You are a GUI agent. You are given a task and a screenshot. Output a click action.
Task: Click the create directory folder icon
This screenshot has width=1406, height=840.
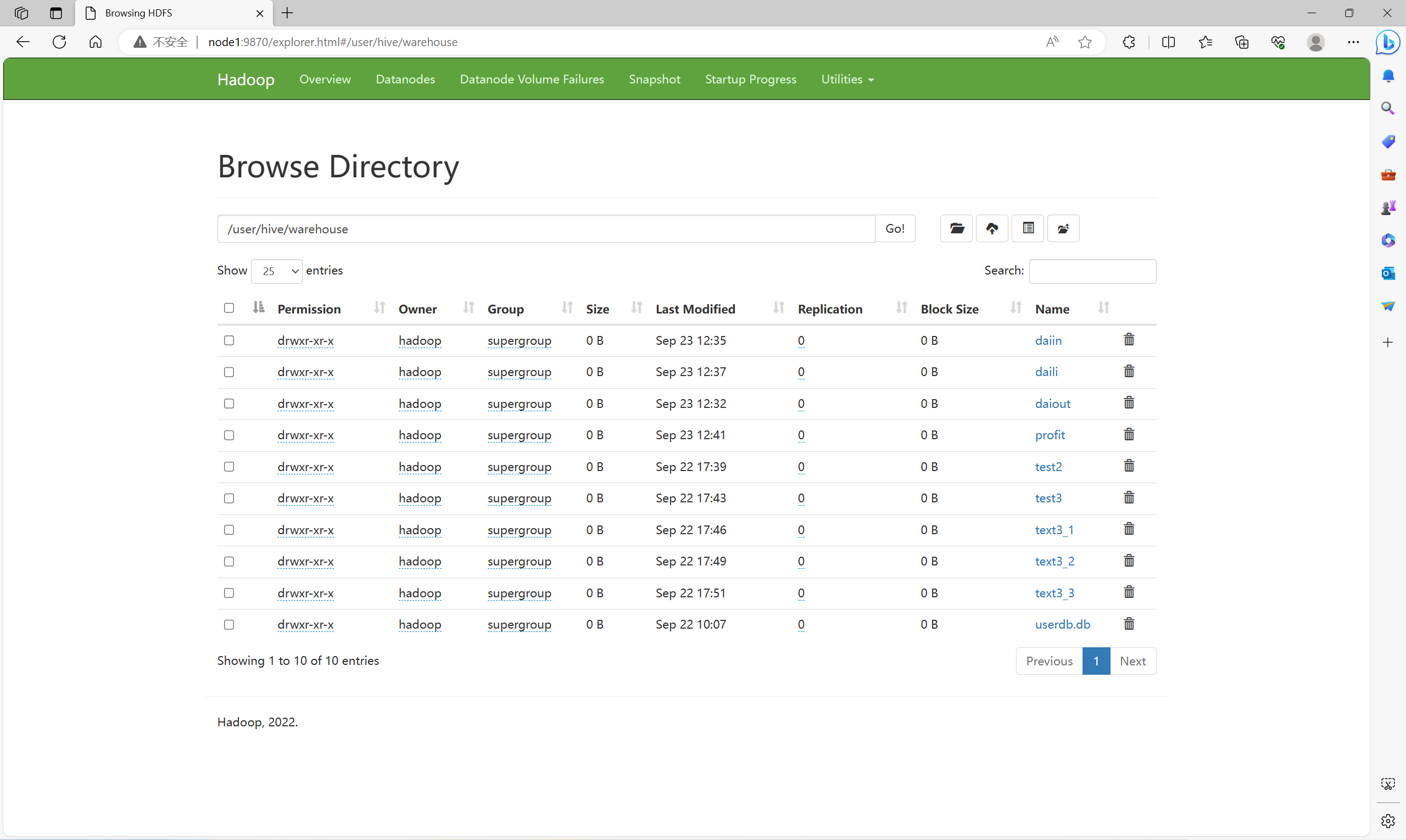[956, 228]
